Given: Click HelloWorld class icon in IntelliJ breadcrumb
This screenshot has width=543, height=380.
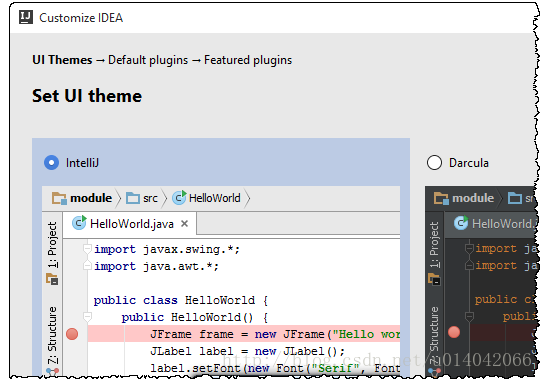Looking at the screenshot, I should tap(179, 197).
